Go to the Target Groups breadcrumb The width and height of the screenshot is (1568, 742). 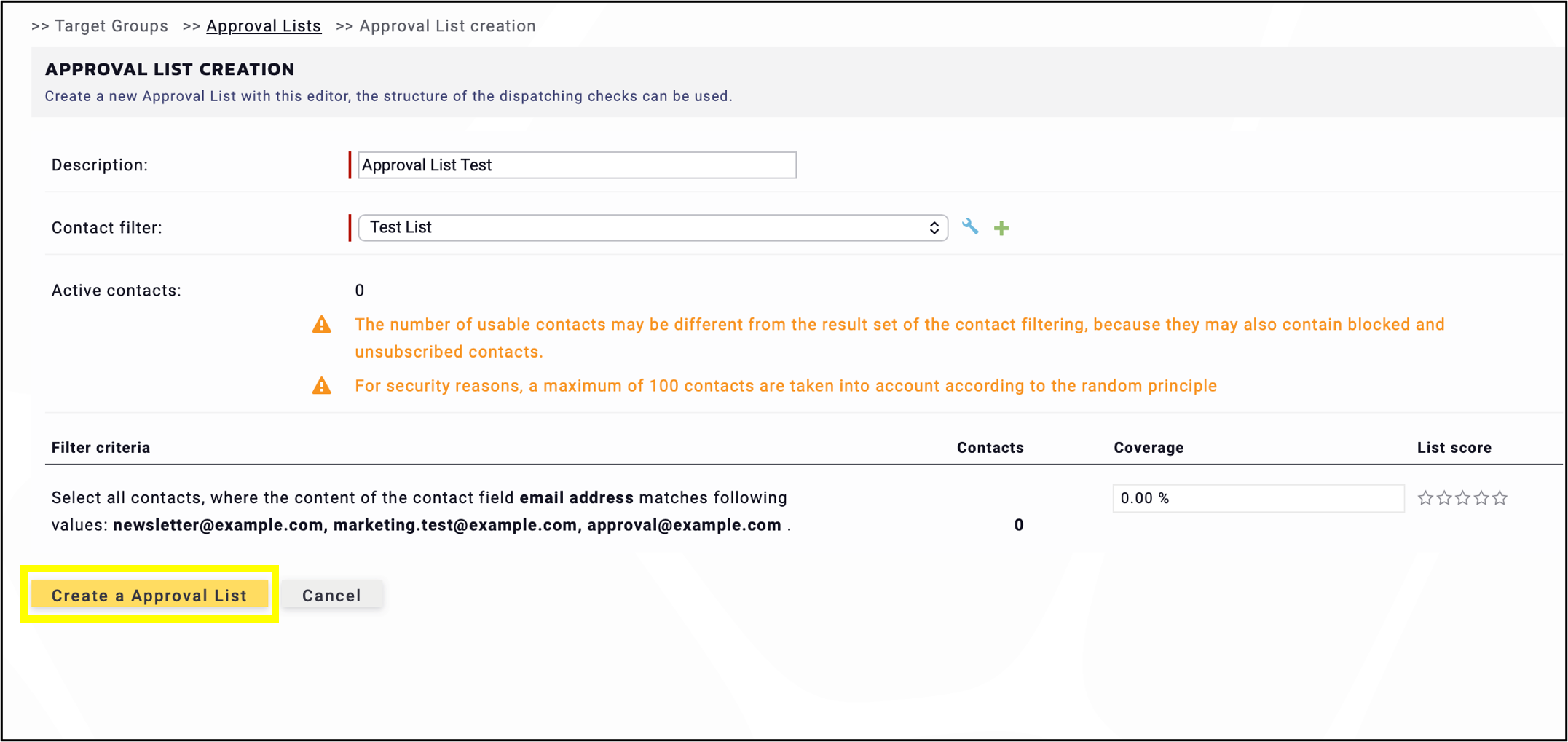point(111,26)
